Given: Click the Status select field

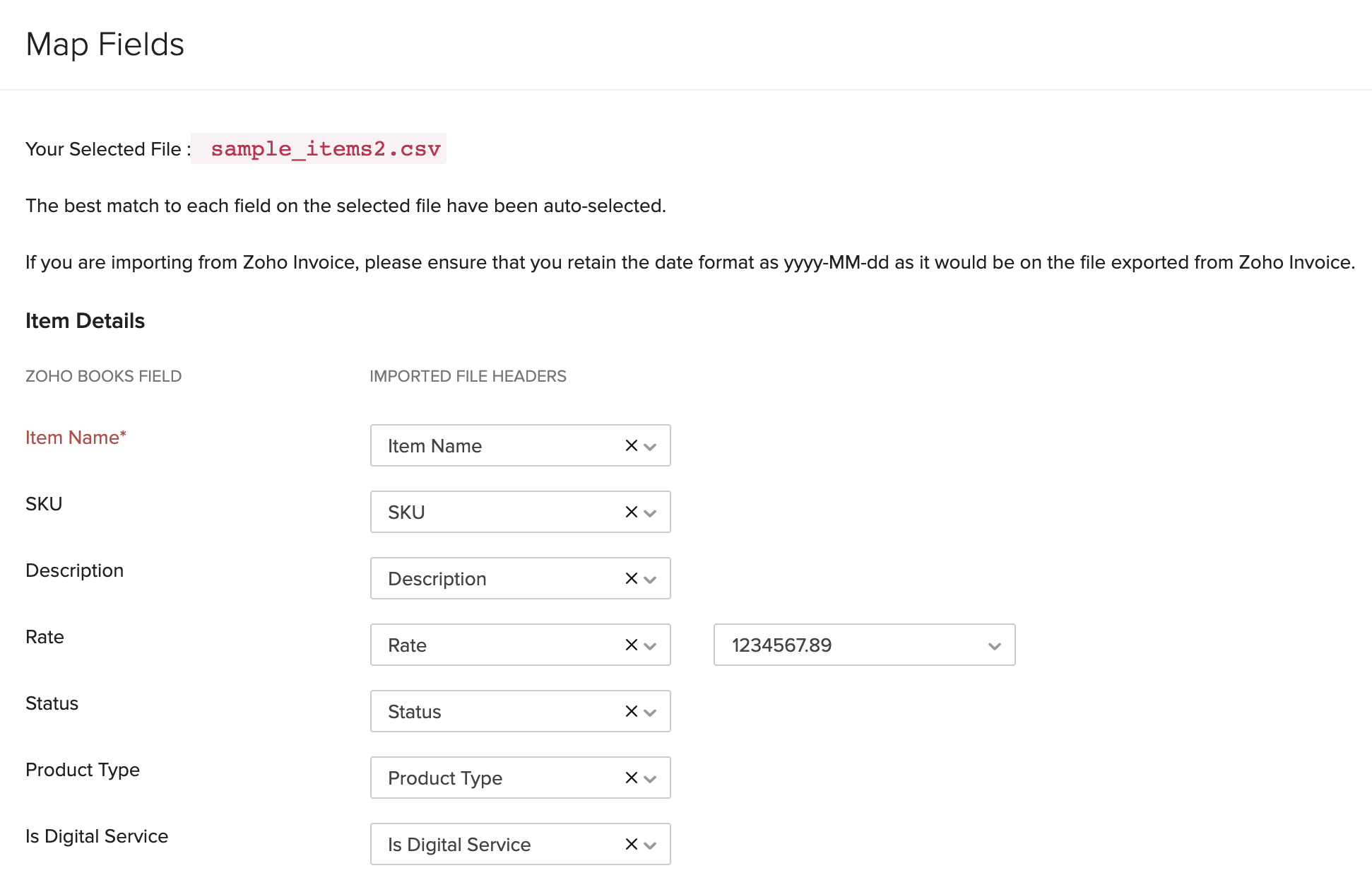Looking at the screenshot, I should pyautogui.click(x=495, y=711).
